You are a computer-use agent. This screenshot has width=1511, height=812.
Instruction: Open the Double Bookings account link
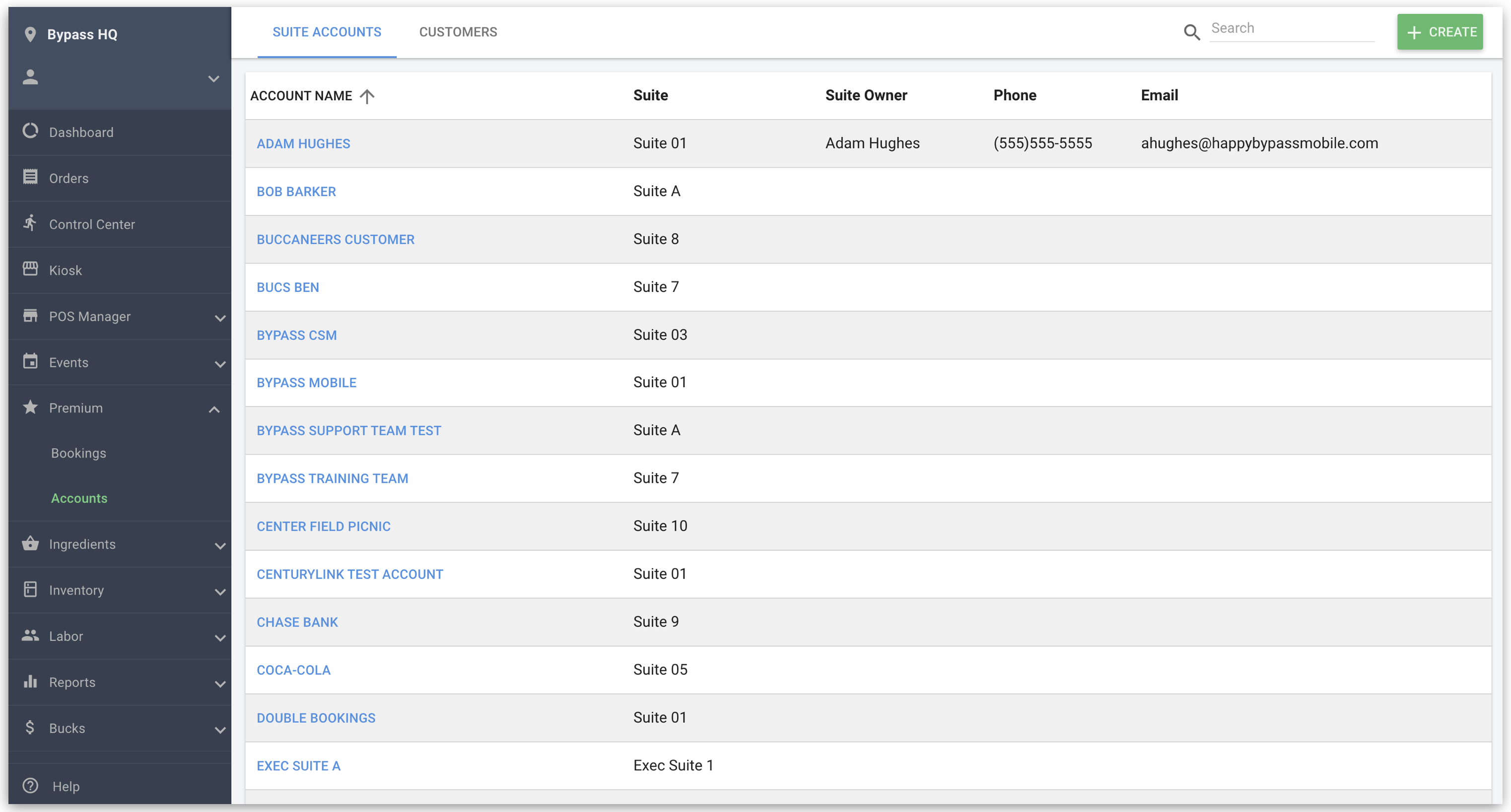316,719
